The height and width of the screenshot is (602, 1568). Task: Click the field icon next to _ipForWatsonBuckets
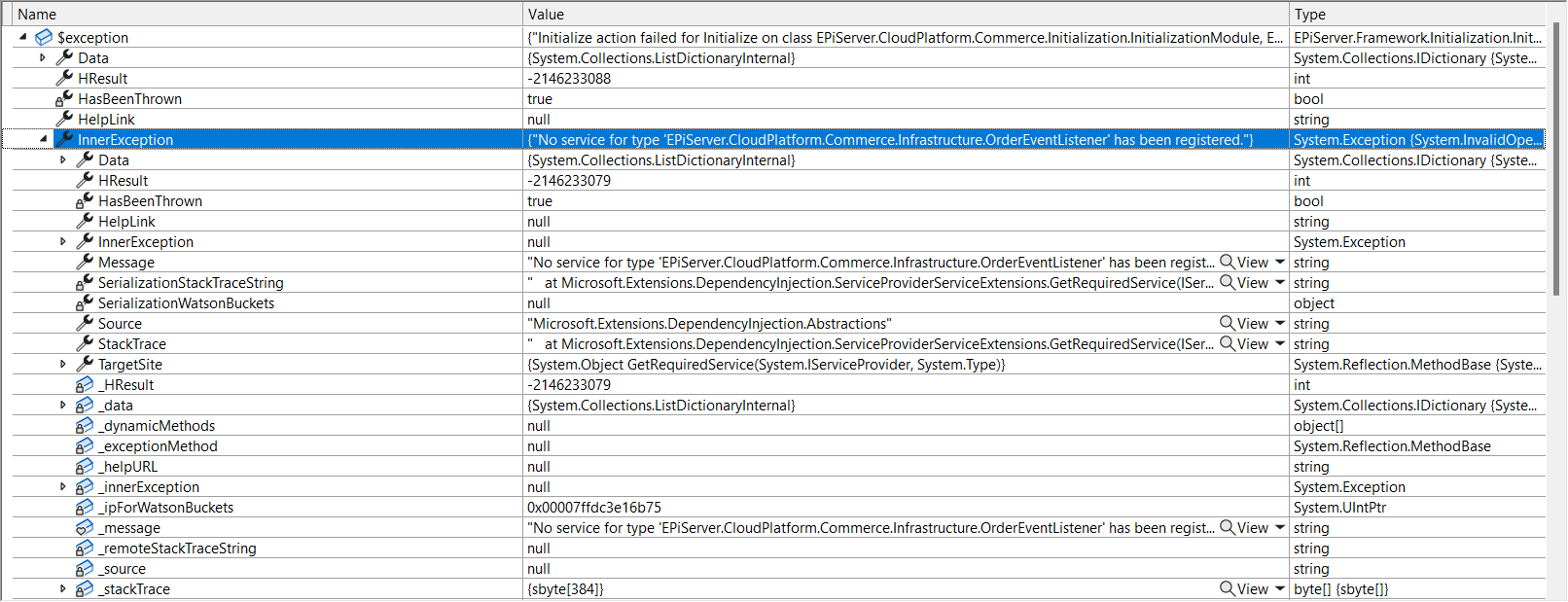click(85, 508)
